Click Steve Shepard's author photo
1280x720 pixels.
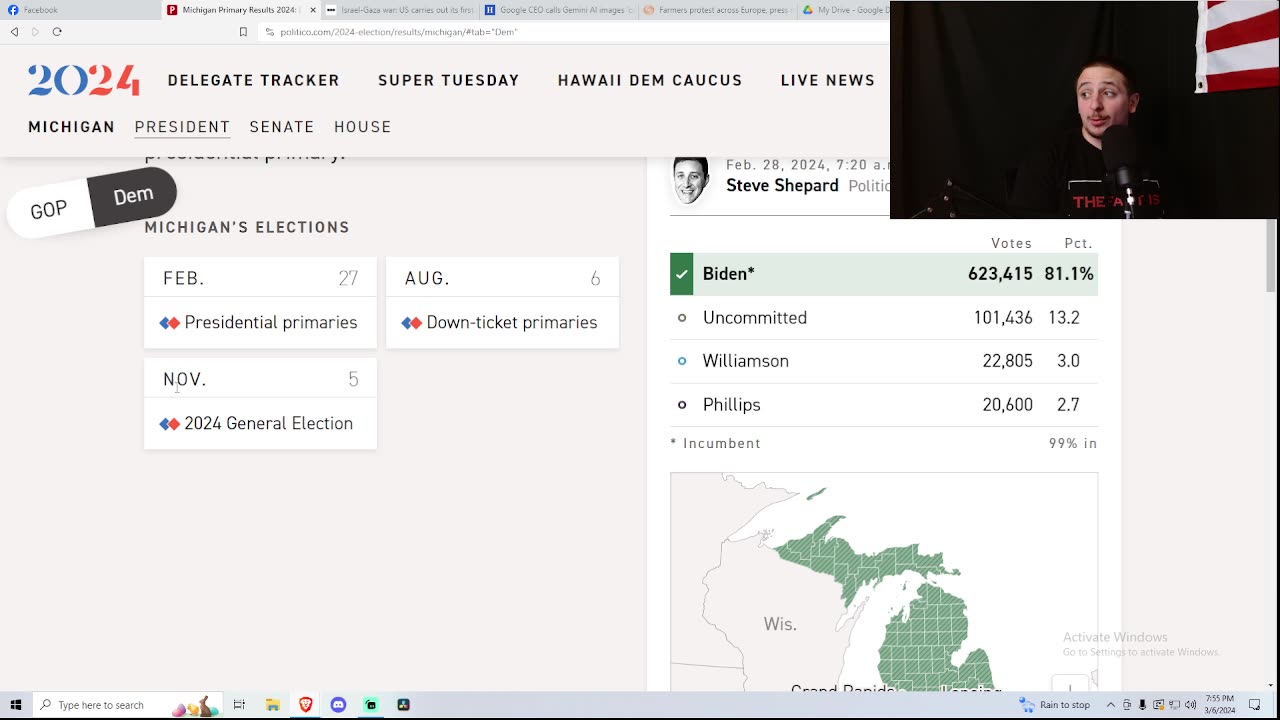click(x=690, y=180)
